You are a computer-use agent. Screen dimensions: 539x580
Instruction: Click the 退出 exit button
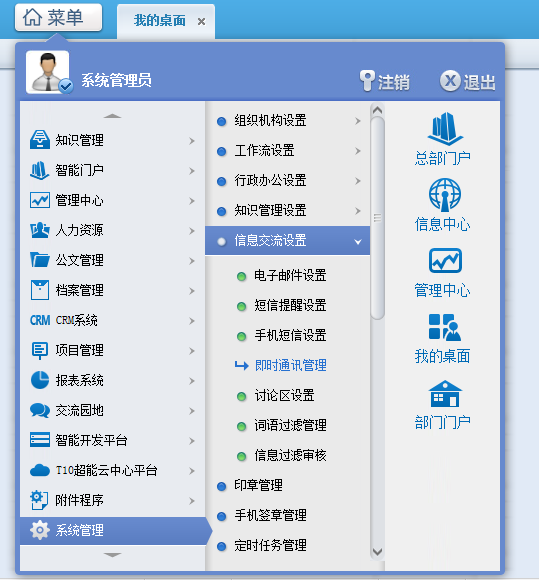click(x=467, y=81)
